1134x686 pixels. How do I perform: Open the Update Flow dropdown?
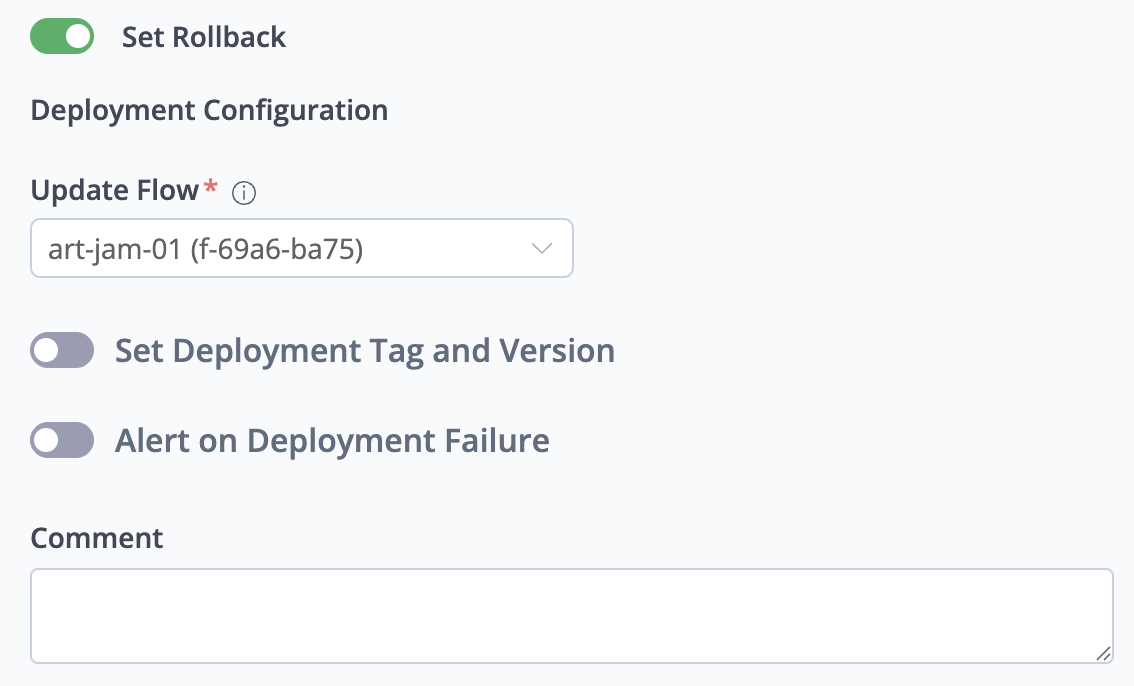click(x=301, y=248)
